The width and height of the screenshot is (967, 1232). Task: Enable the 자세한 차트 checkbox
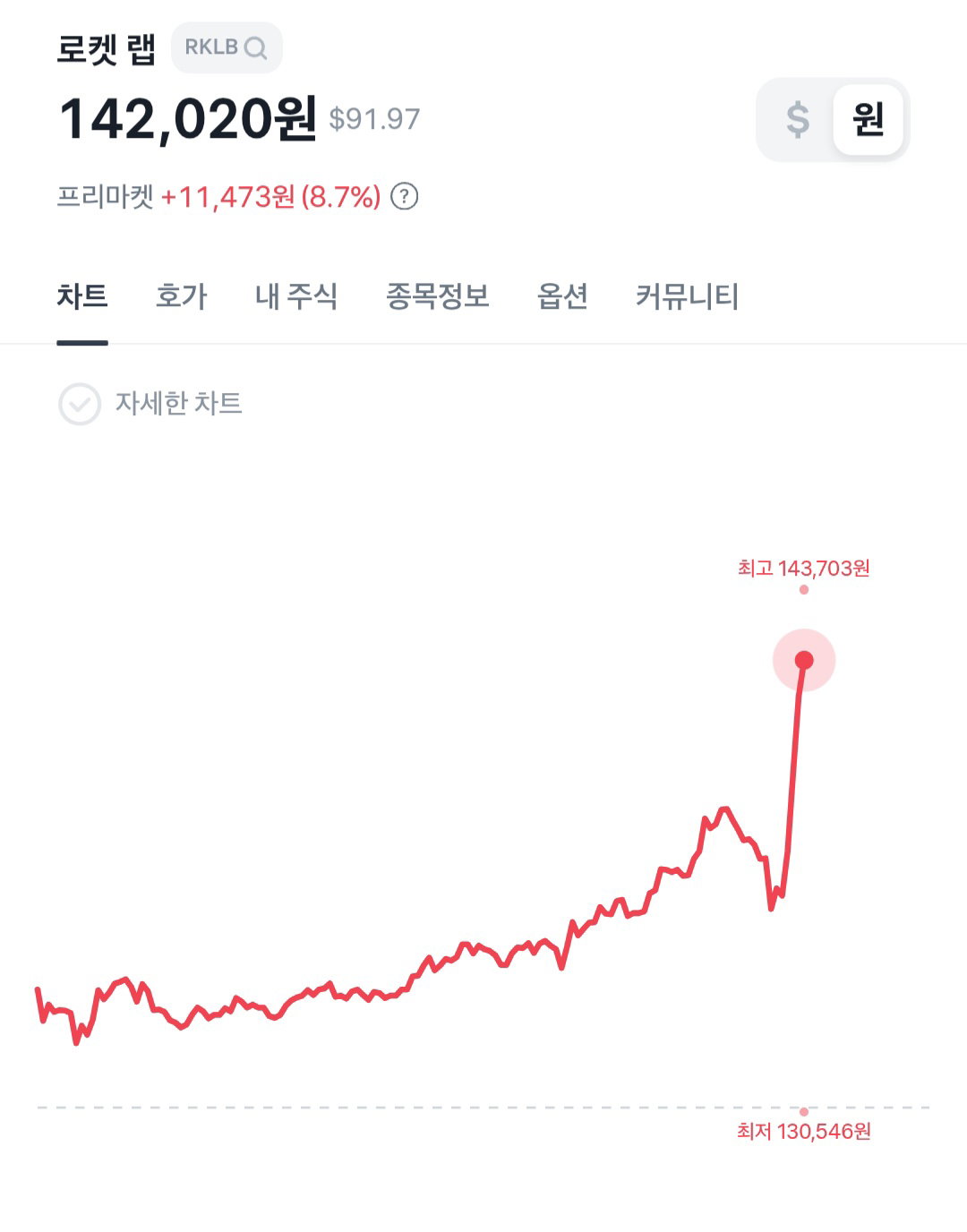(80, 404)
